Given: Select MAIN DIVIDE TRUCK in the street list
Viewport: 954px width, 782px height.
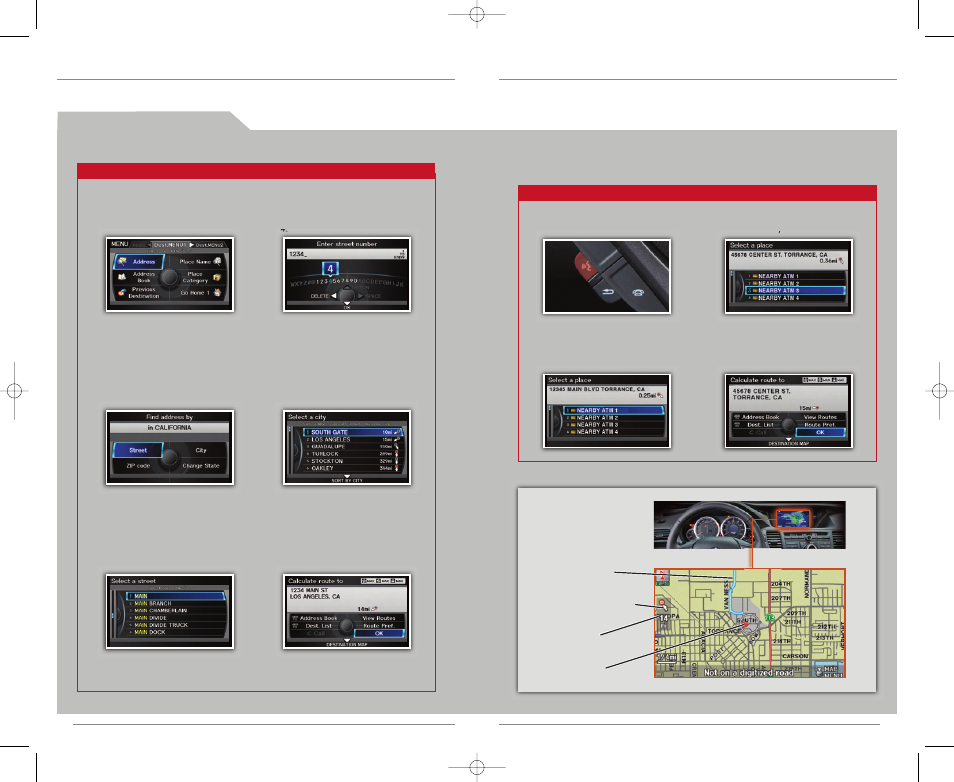Looking at the screenshot, I should tap(176, 625).
